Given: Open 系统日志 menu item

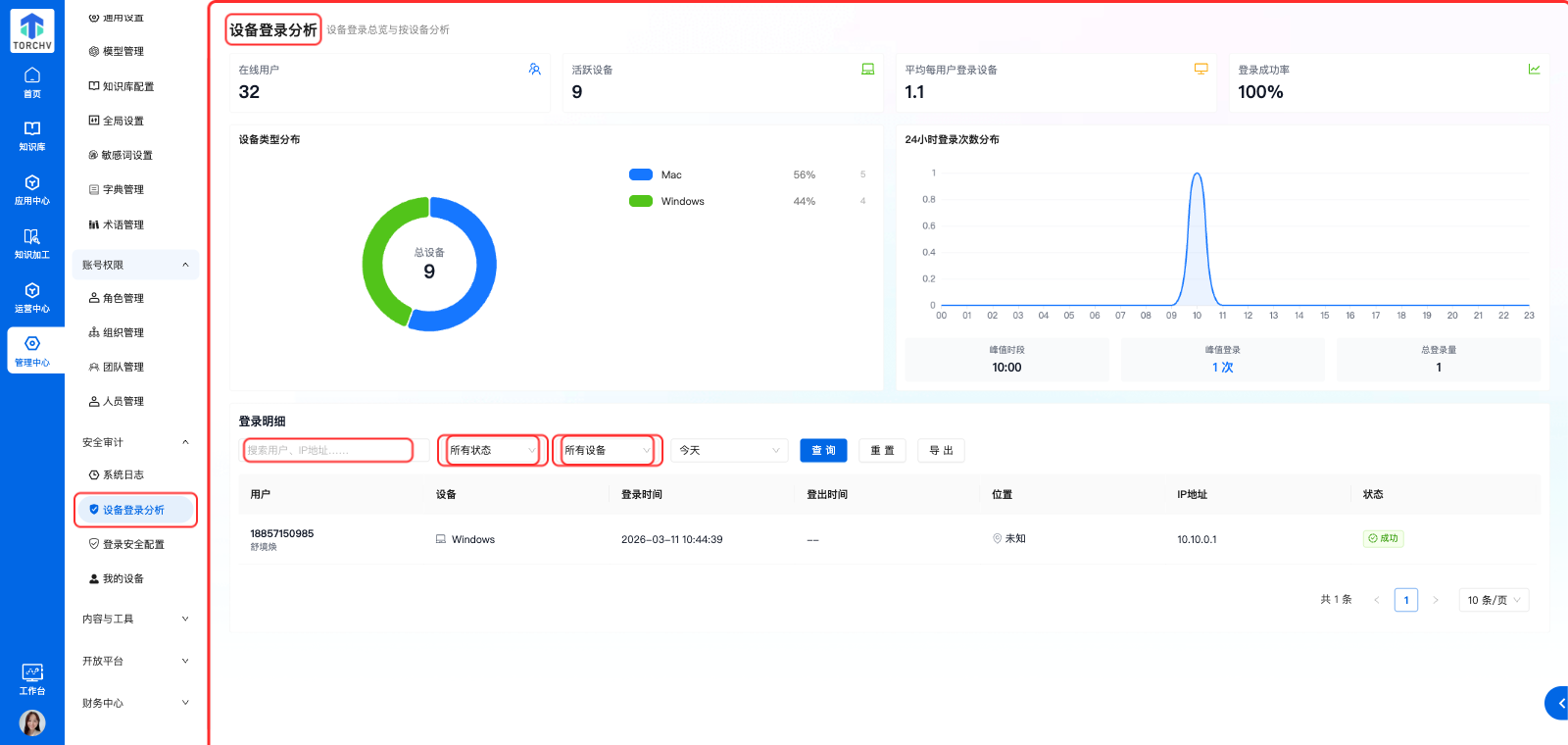Looking at the screenshot, I should click(123, 475).
